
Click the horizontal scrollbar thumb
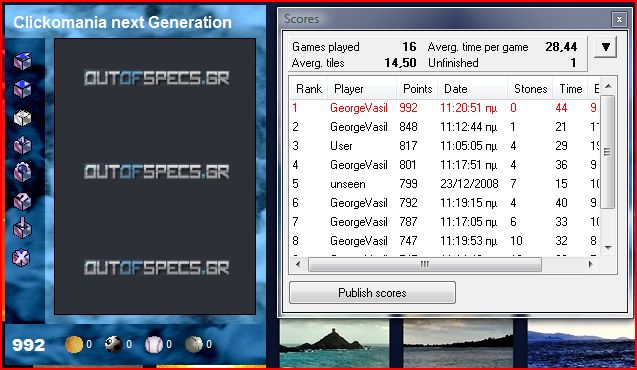pos(425,264)
